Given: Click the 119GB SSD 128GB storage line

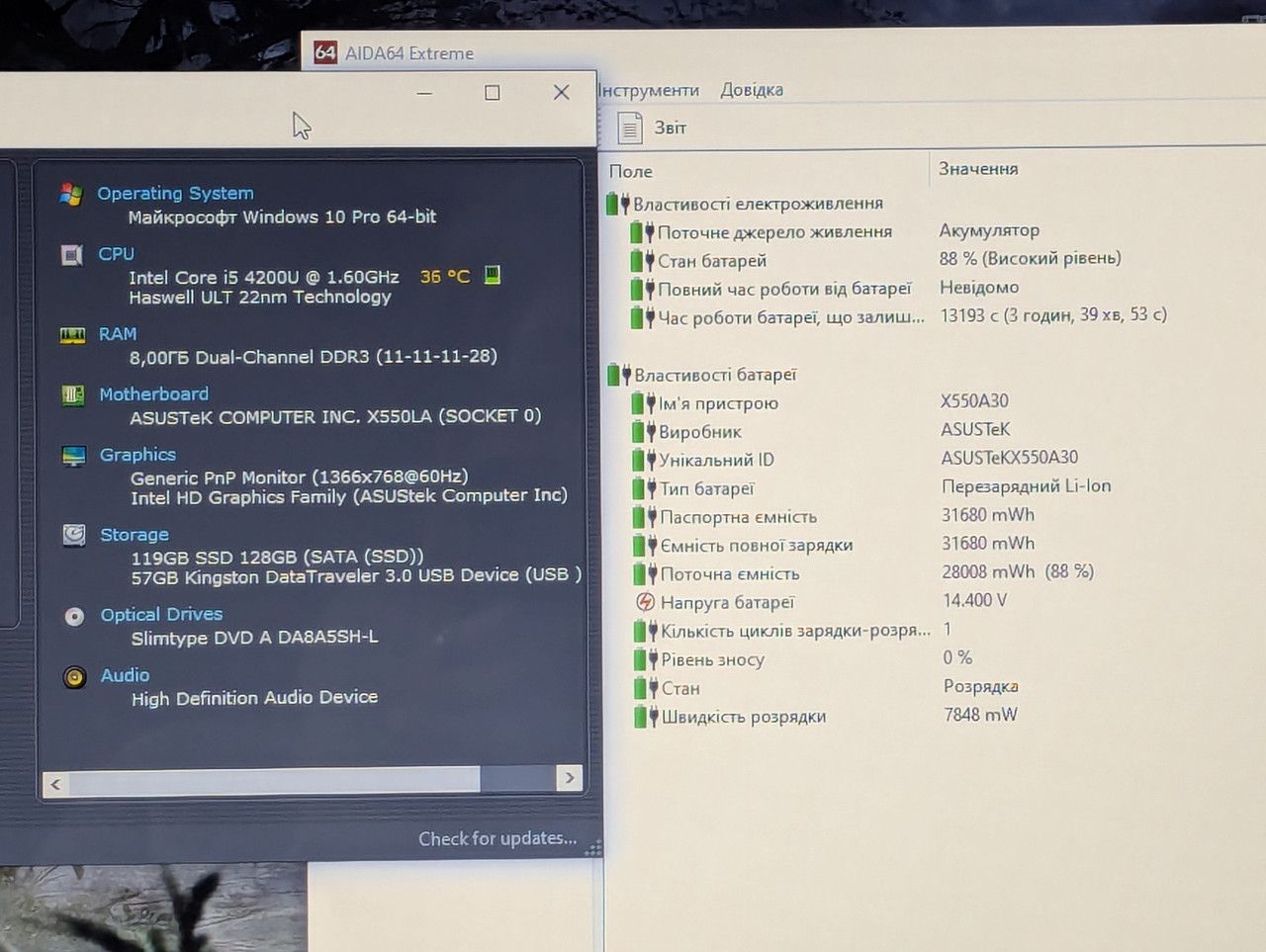Looking at the screenshot, I should [x=277, y=557].
